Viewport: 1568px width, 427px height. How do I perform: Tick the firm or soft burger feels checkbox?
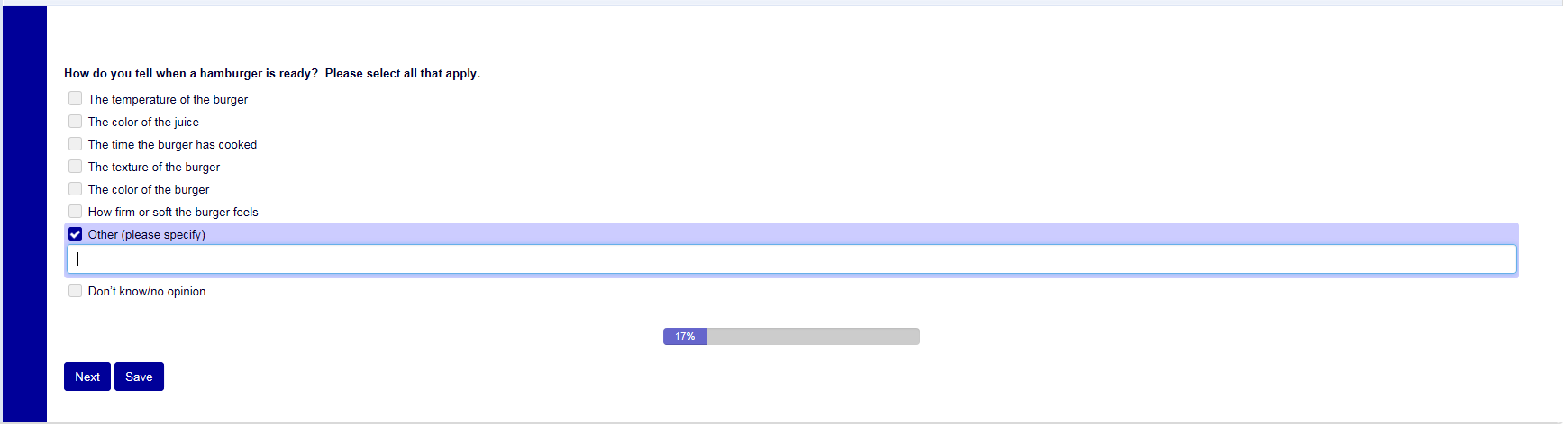point(76,212)
